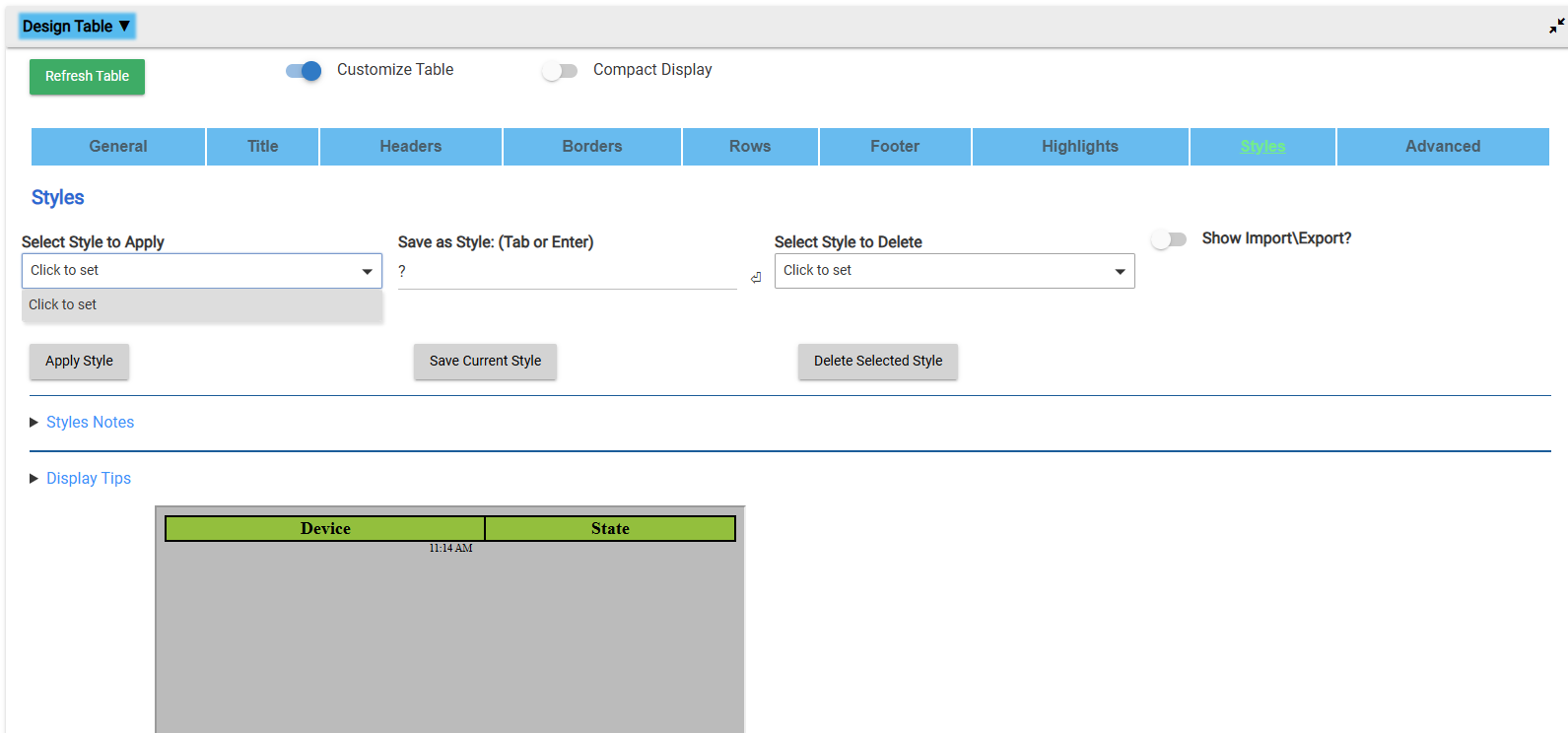This screenshot has width=1568, height=733.
Task: Switch to the Title tab
Action: [x=262, y=146]
